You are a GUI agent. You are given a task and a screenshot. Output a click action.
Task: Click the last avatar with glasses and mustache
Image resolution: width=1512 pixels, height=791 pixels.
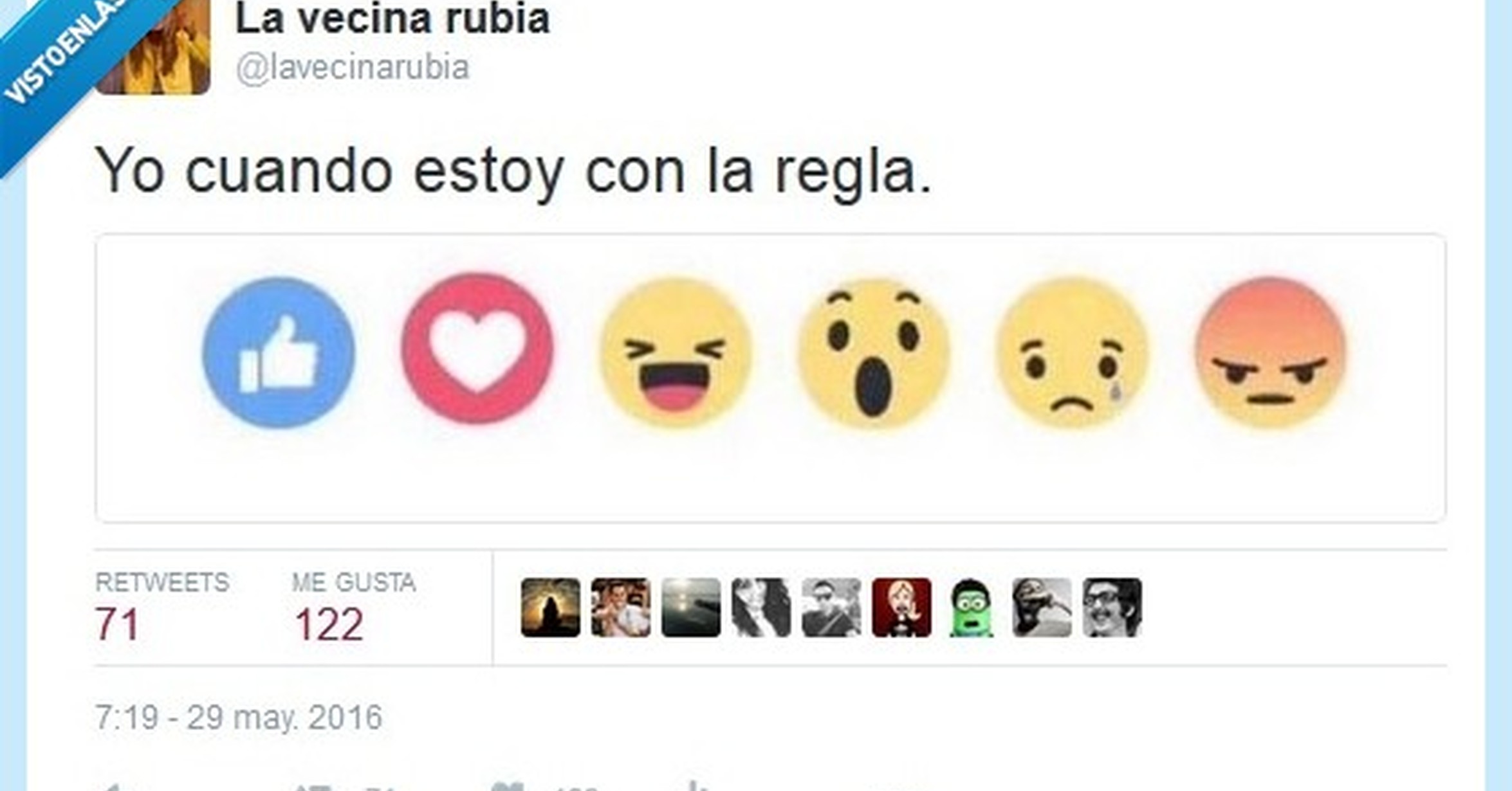(1112, 608)
